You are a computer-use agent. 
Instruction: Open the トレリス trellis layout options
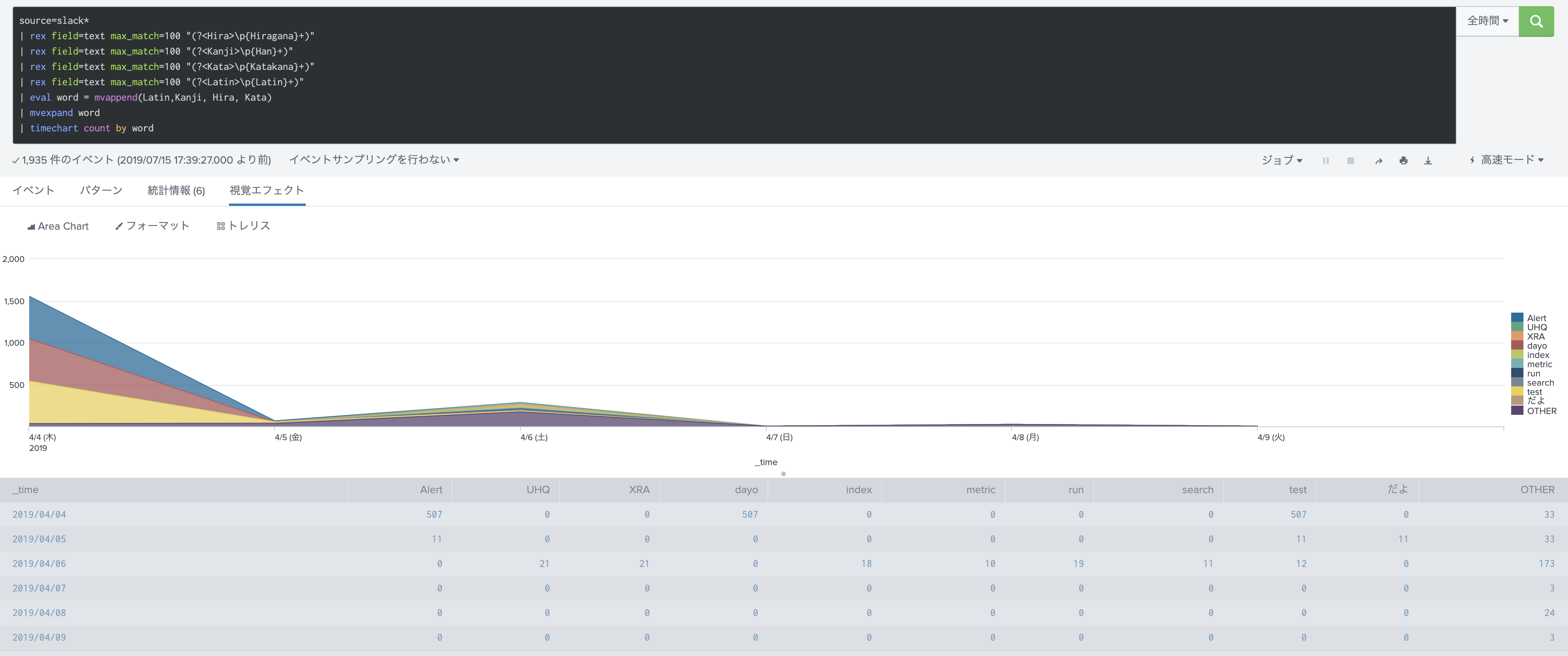244,226
